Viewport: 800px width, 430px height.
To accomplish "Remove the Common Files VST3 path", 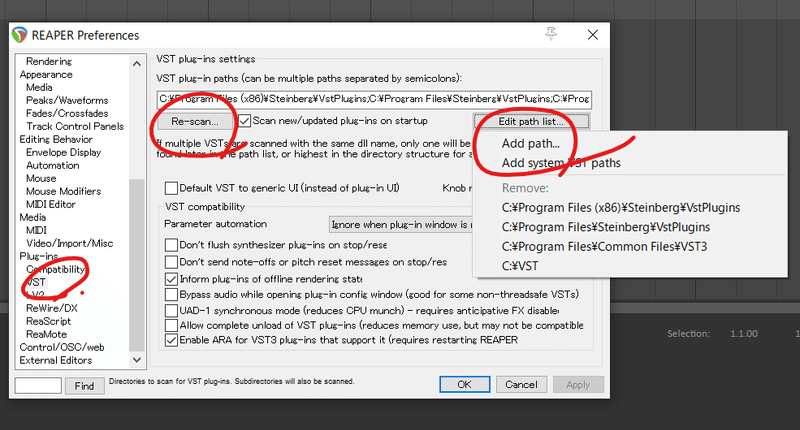I will click(605, 246).
